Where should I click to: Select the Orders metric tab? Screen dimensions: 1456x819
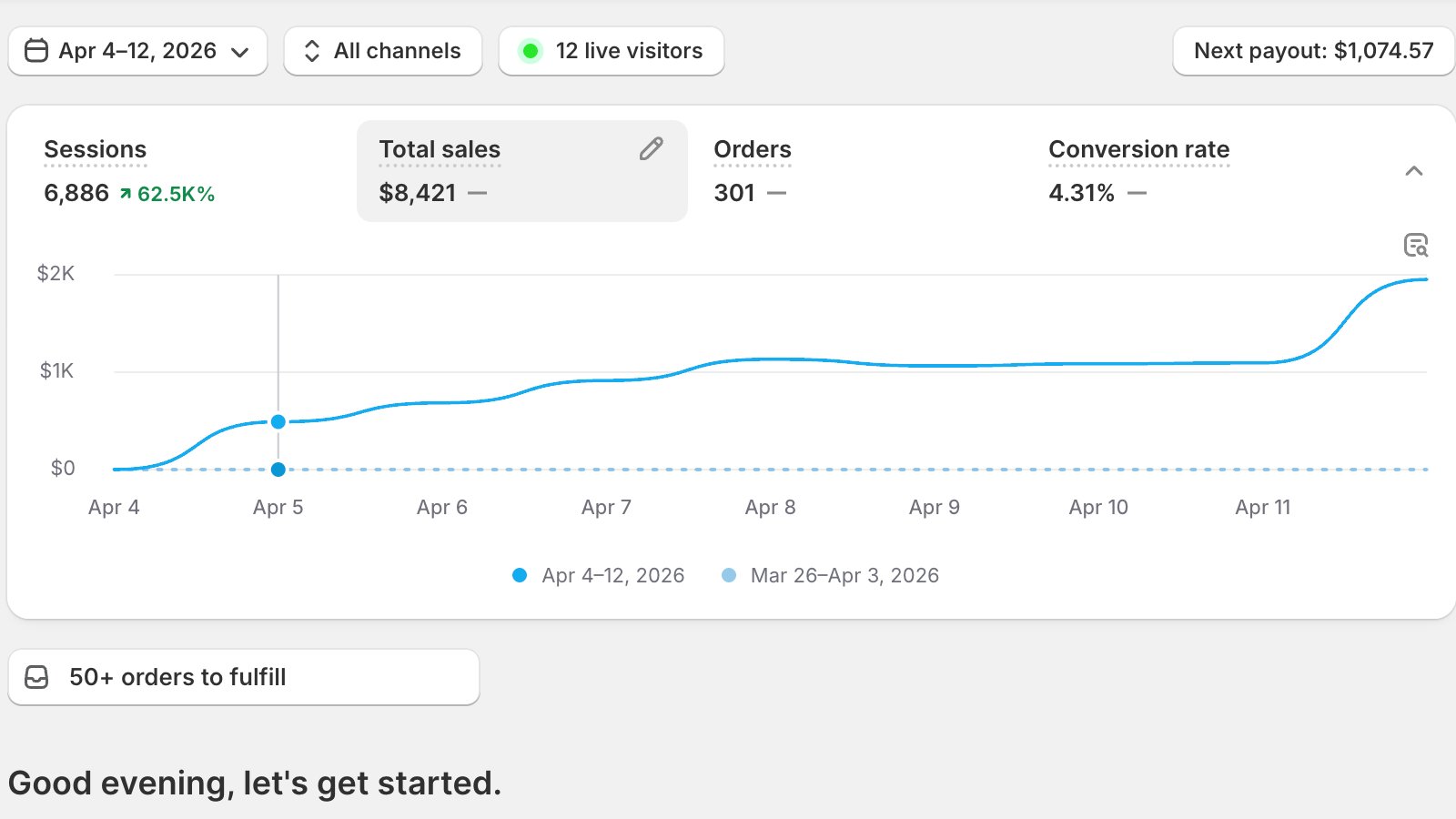[x=752, y=149]
